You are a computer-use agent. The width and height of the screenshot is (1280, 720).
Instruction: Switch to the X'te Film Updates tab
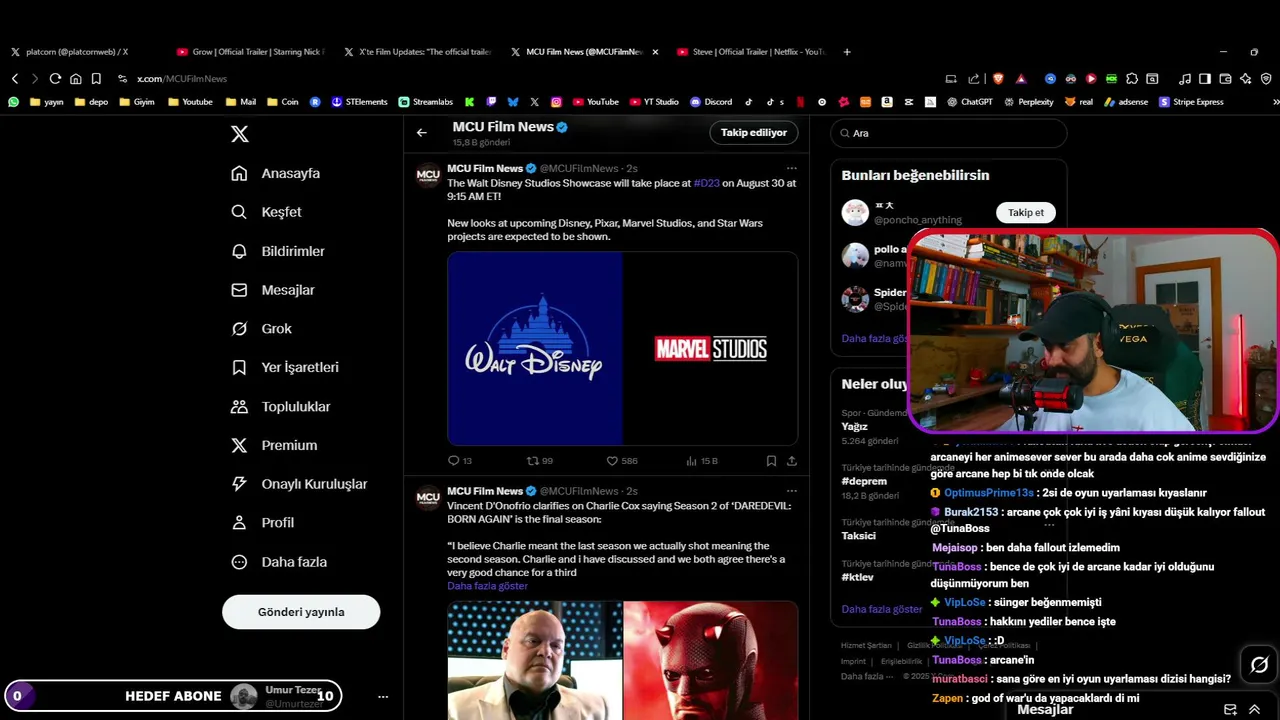point(417,52)
